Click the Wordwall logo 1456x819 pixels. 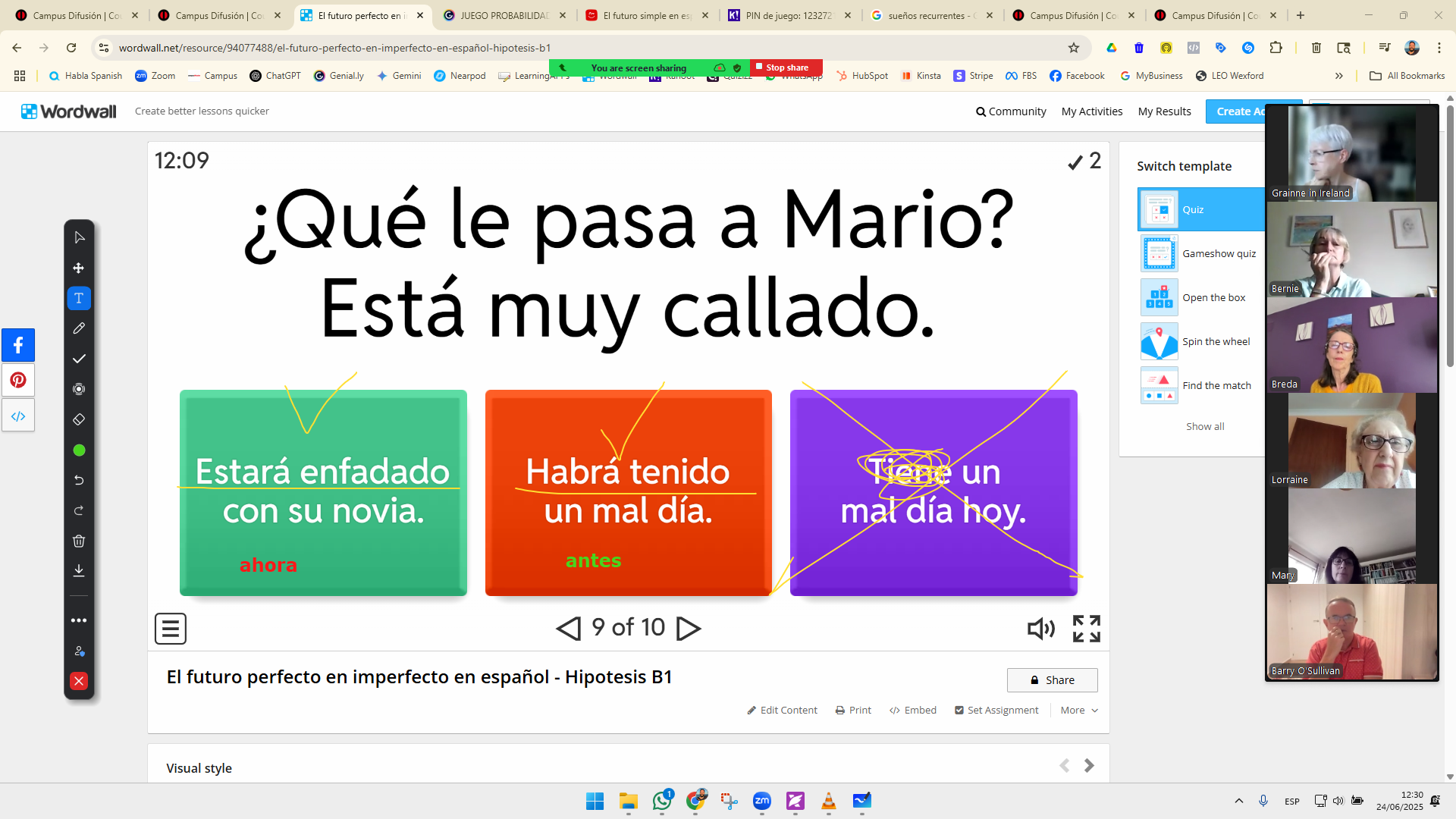pos(69,111)
